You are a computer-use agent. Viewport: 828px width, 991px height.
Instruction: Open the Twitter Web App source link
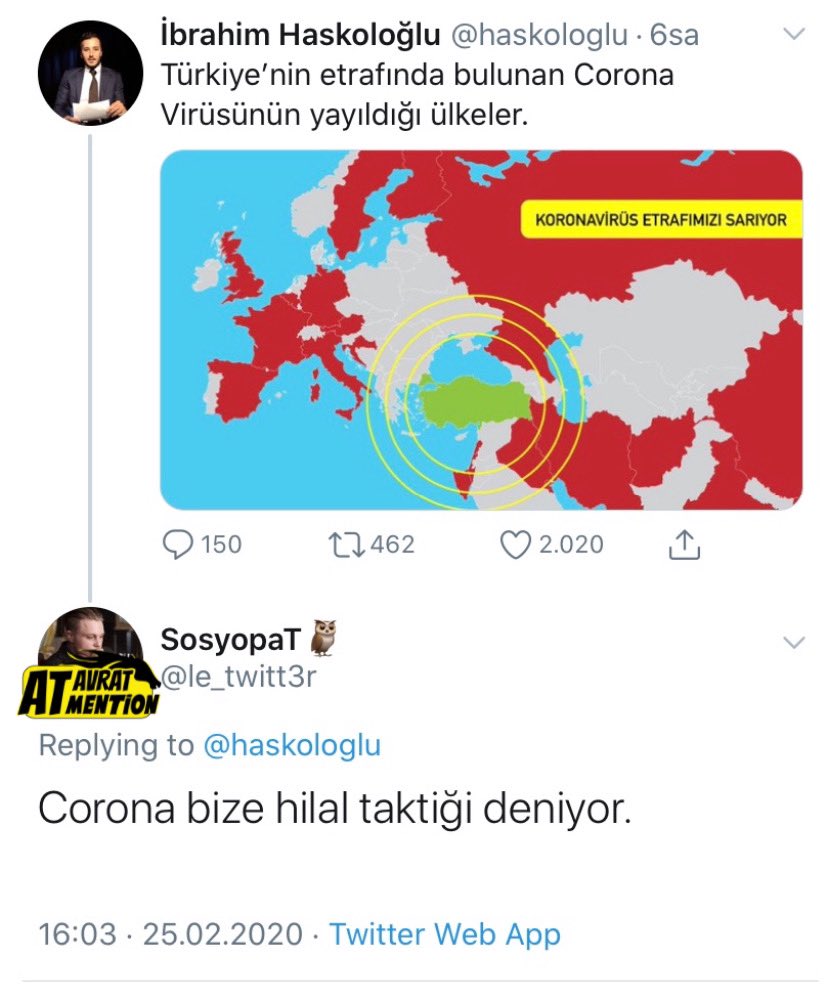pyautogui.click(x=445, y=935)
